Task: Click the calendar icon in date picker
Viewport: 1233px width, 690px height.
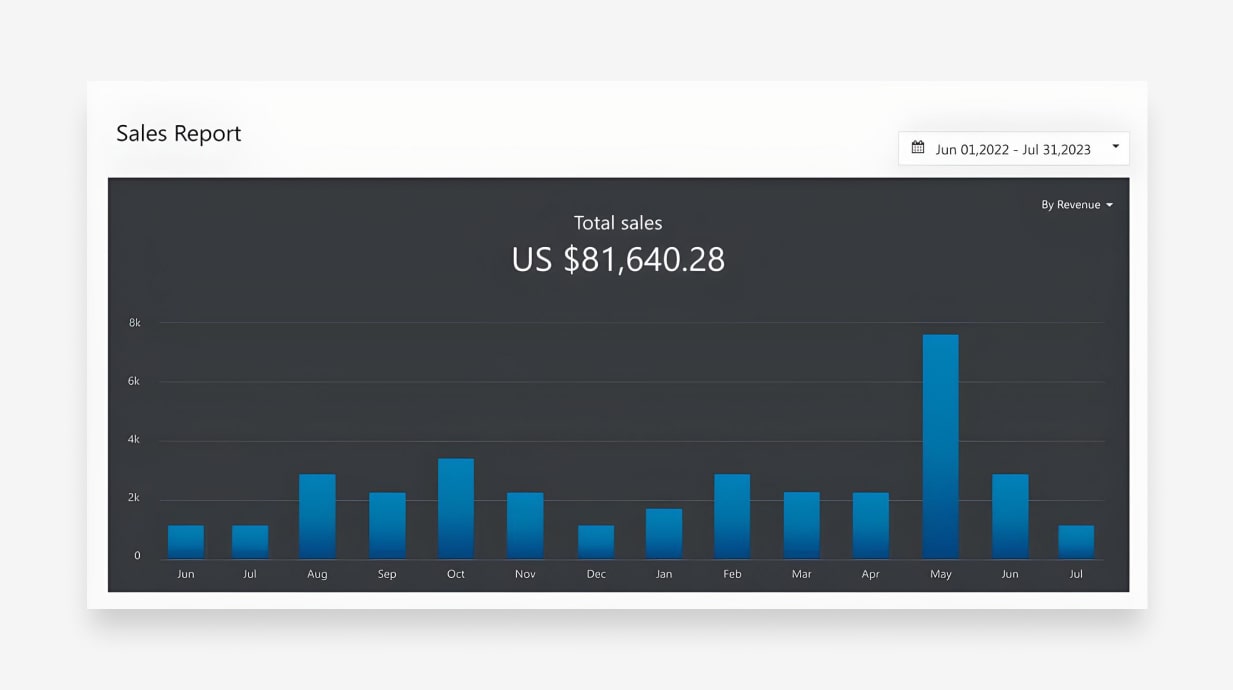Action: point(918,148)
